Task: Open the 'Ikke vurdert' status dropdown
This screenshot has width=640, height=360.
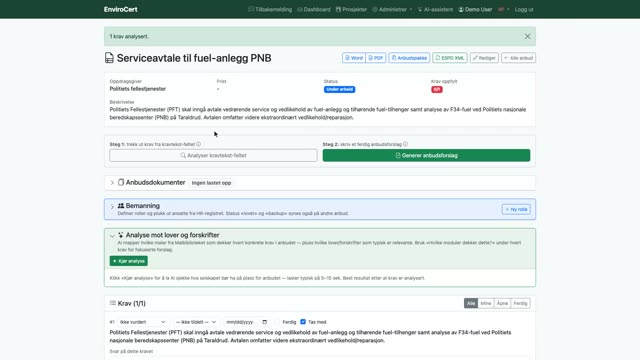Action: 142,322
